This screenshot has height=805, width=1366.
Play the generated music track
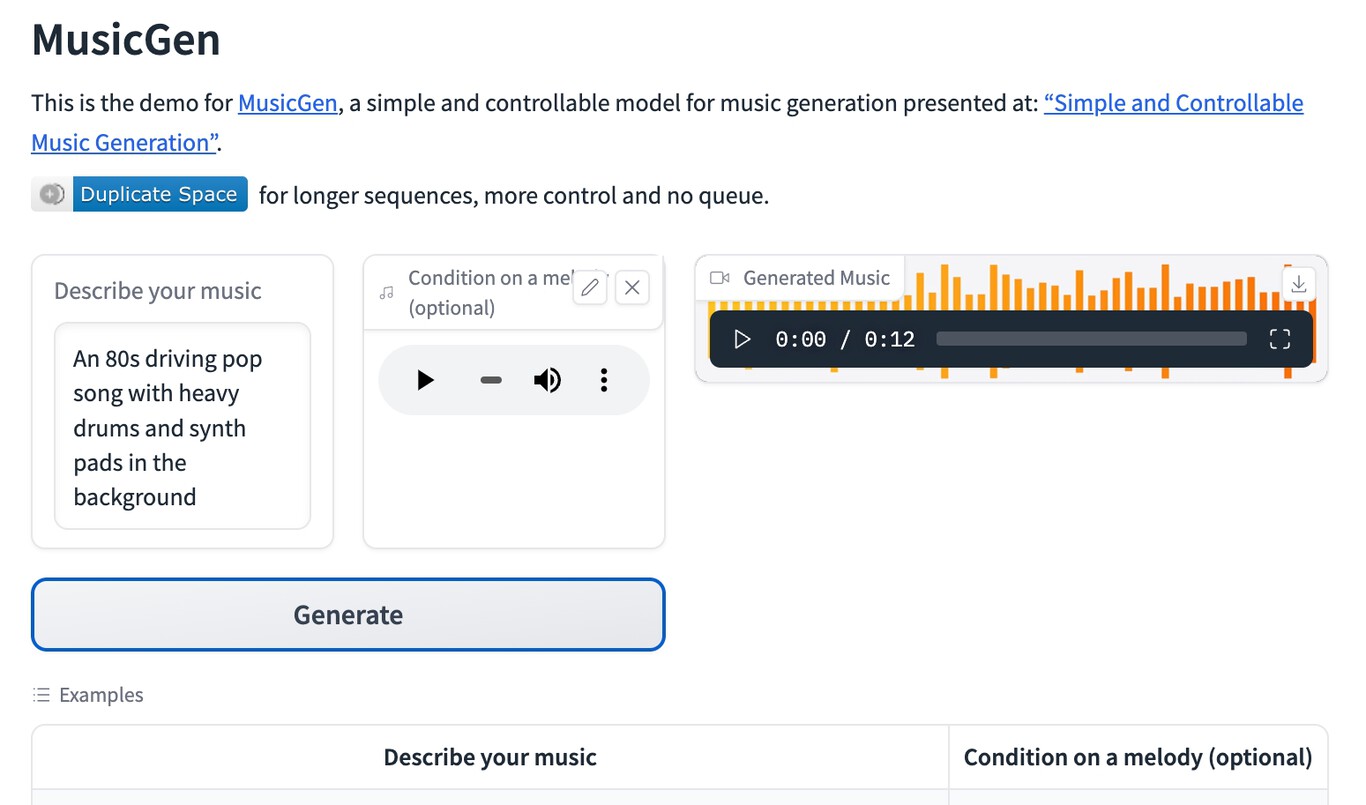coord(742,339)
